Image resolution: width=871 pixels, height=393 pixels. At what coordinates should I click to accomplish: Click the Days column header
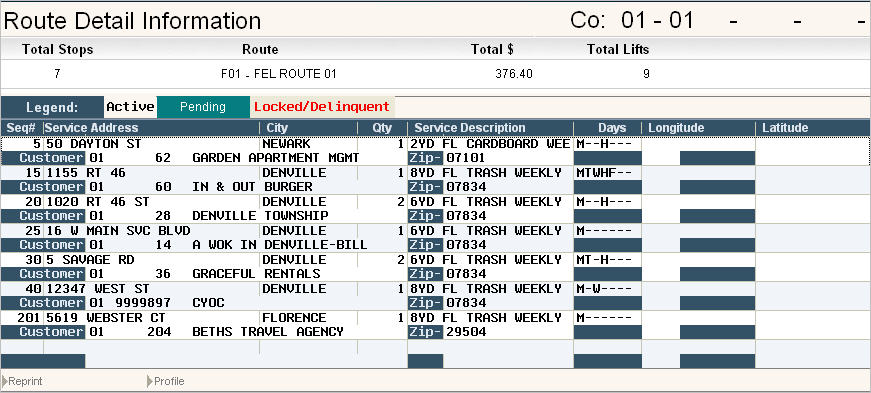[x=608, y=128]
